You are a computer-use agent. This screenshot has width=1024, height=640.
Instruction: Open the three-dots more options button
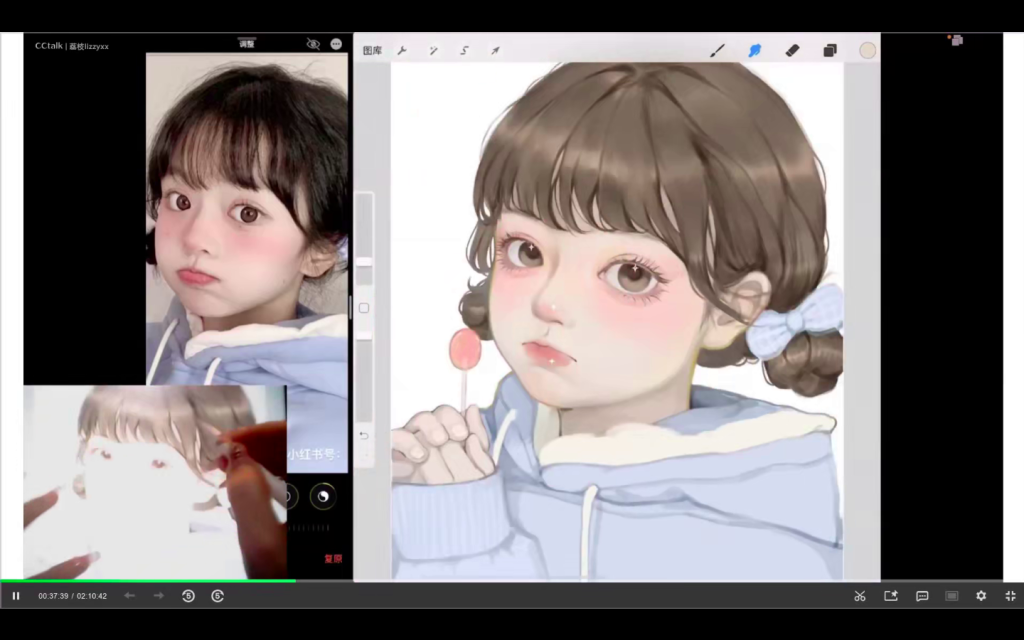[336, 44]
